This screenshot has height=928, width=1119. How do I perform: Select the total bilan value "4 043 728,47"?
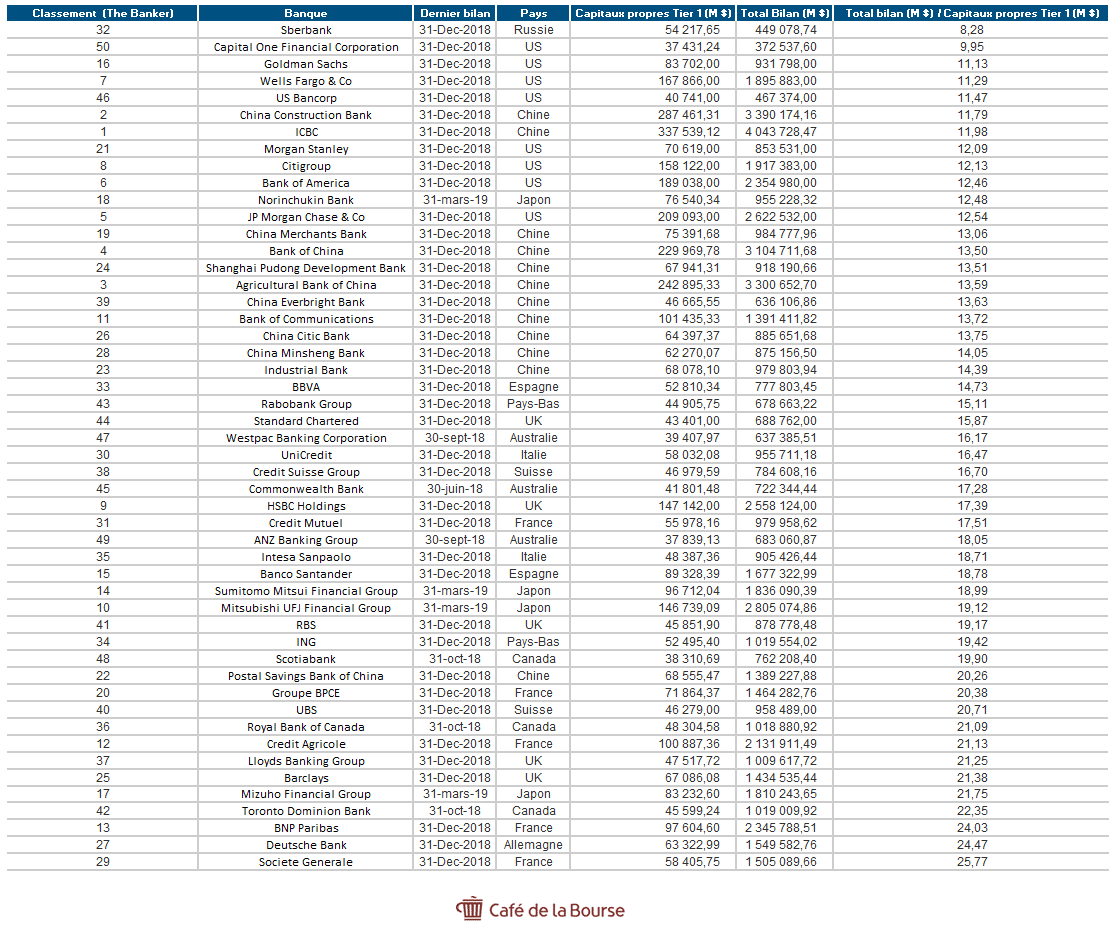[x=781, y=132]
